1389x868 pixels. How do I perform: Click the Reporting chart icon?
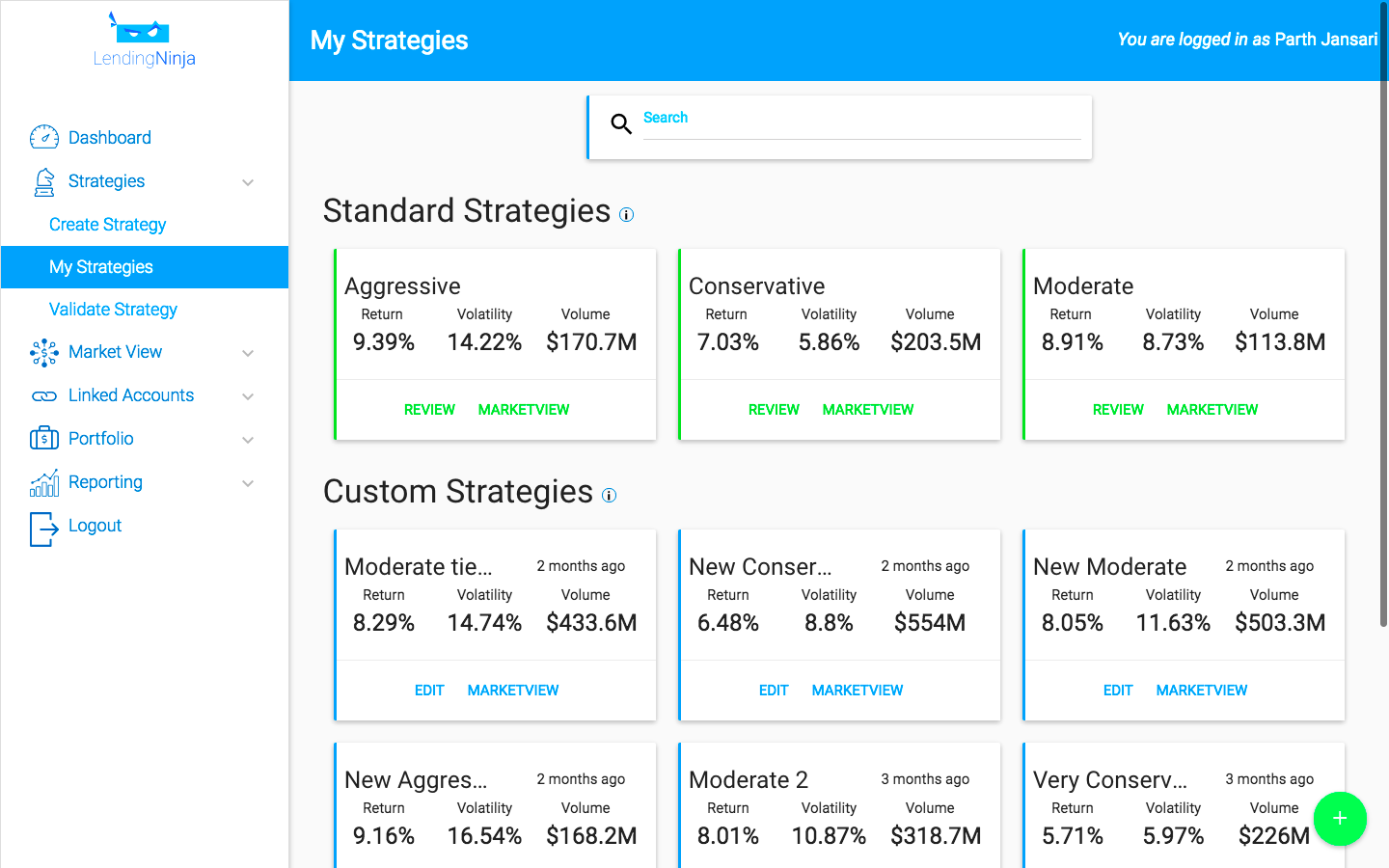[x=44, y=483]
